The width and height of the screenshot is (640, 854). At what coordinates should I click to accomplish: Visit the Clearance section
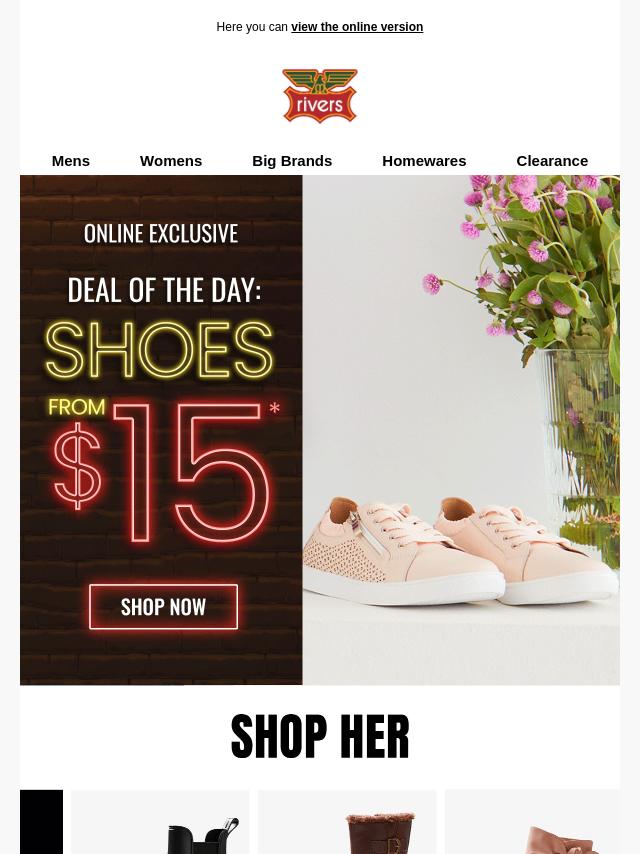pos(552,161)
